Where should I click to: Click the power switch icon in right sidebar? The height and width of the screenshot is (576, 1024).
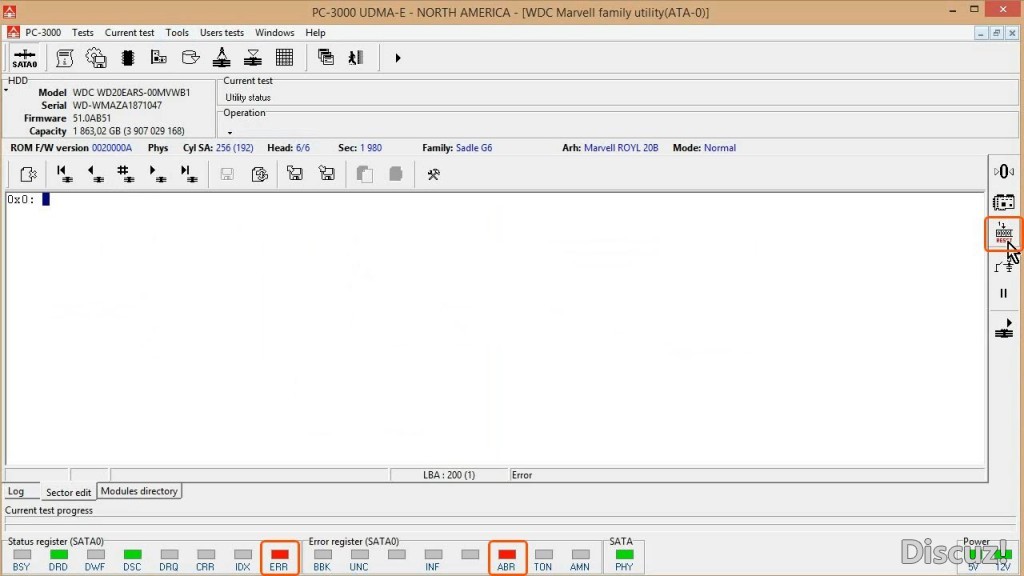click(1004, 266)
